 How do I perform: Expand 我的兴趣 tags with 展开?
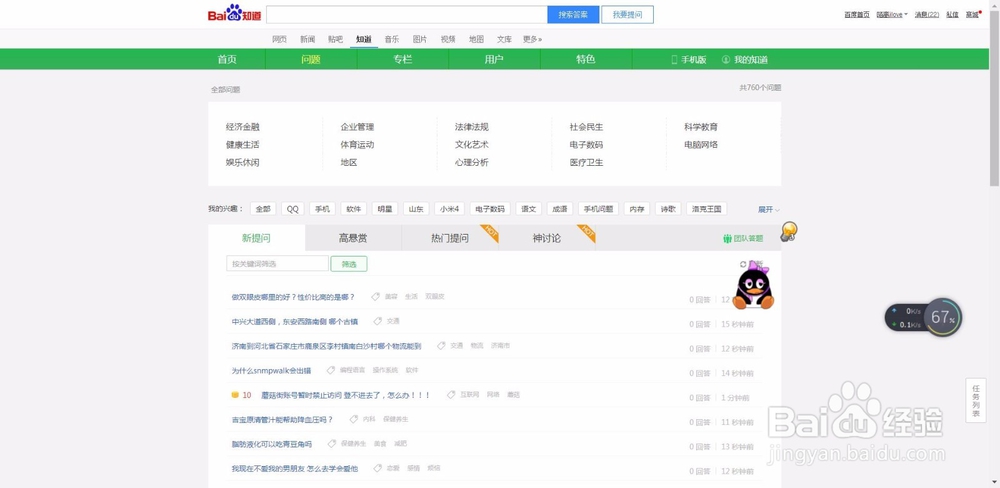coord(768,209)
